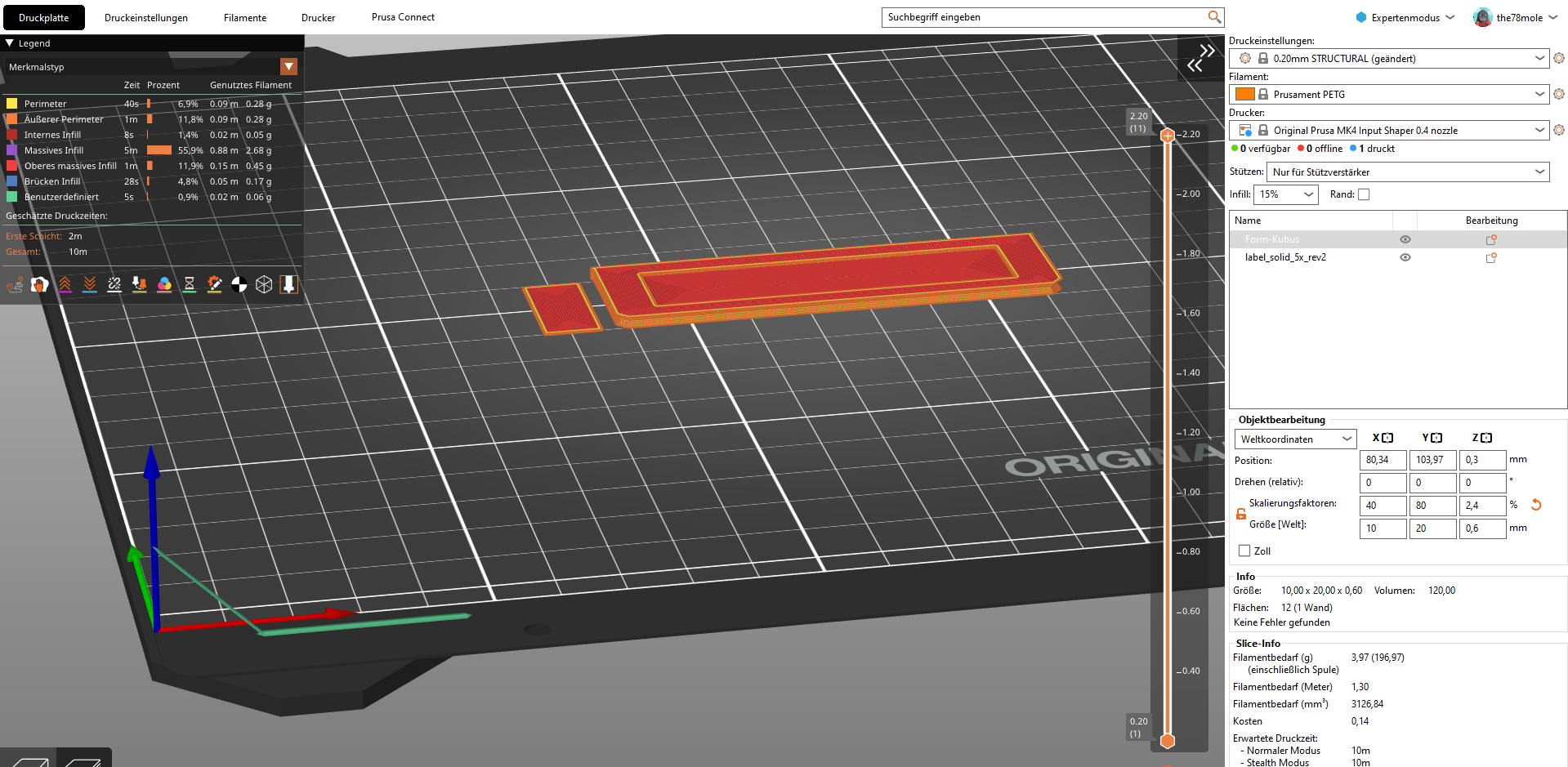The width and height of the screenshot is (1568, 767).
Task: Click the orange filament color swatch
Action: 1245,94
